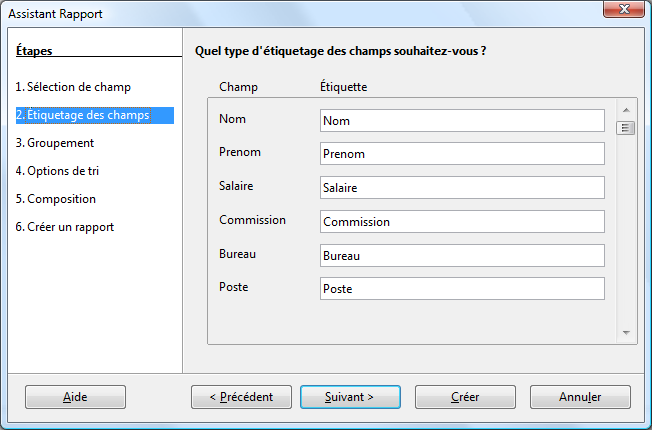Cancel the wizard with Annuler
652x430 pixels.
(x=580, y=397)
